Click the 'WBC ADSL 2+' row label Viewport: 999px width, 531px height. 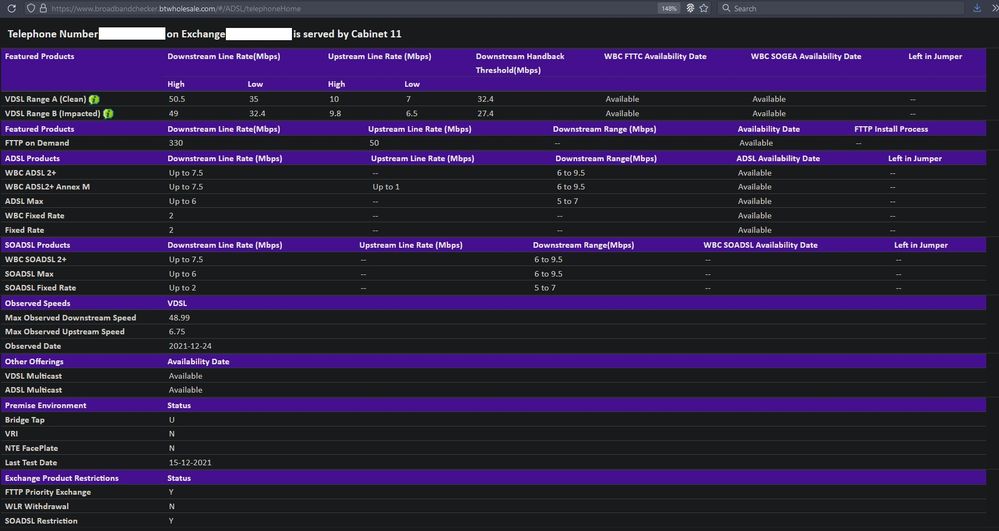[x=31, y=173]
